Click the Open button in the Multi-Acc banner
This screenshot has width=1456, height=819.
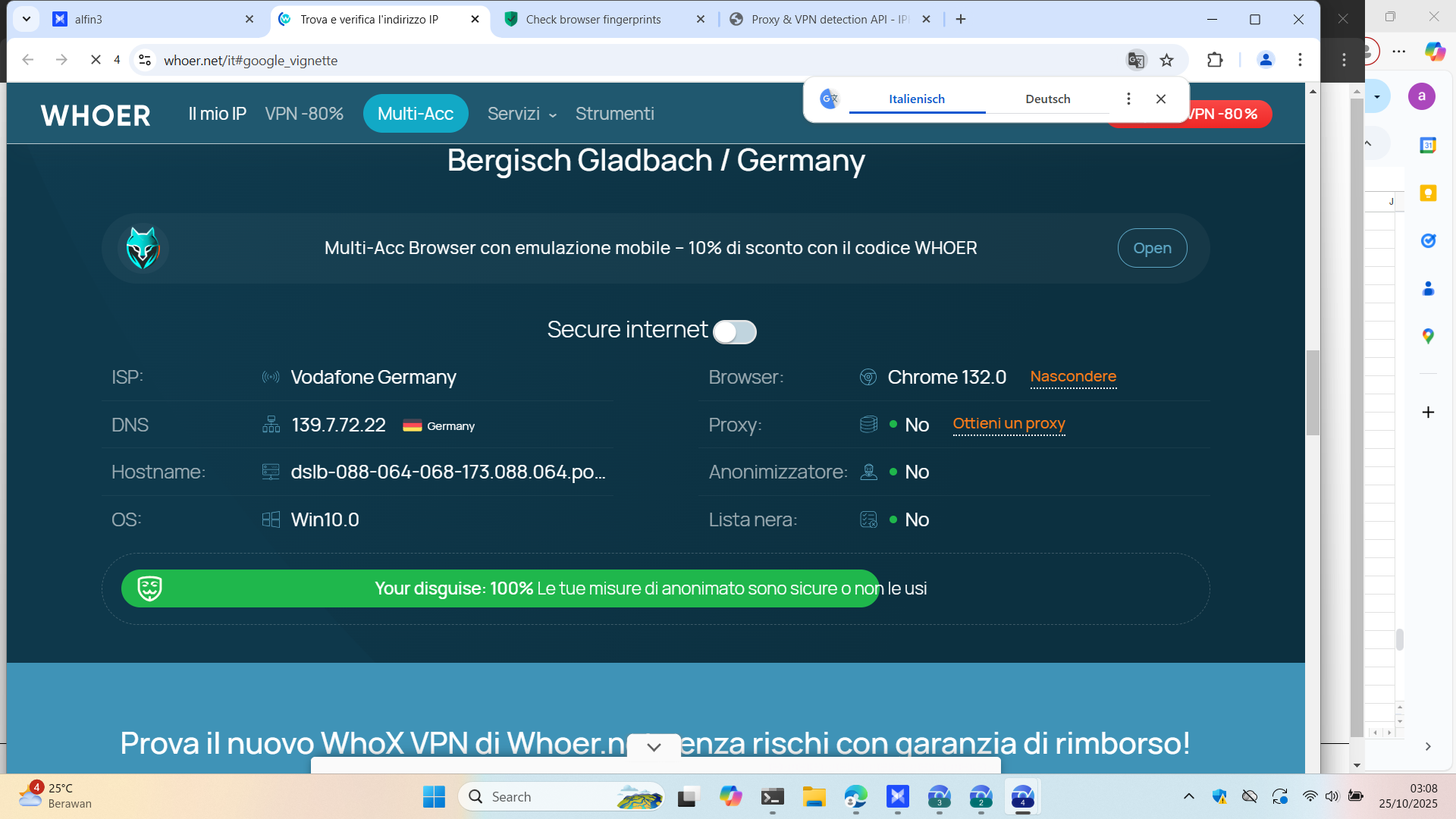click(x=1152, y=248)
